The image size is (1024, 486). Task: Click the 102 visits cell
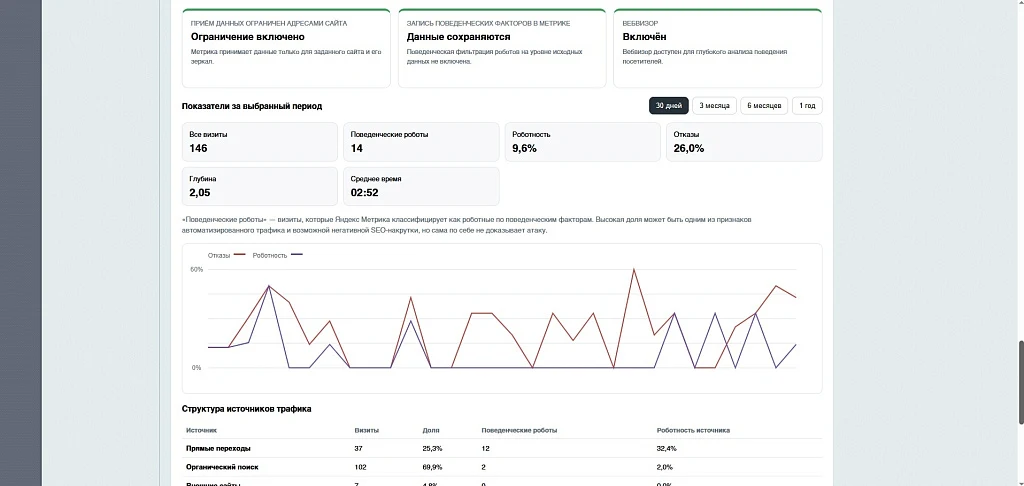[x=360, y=467]
